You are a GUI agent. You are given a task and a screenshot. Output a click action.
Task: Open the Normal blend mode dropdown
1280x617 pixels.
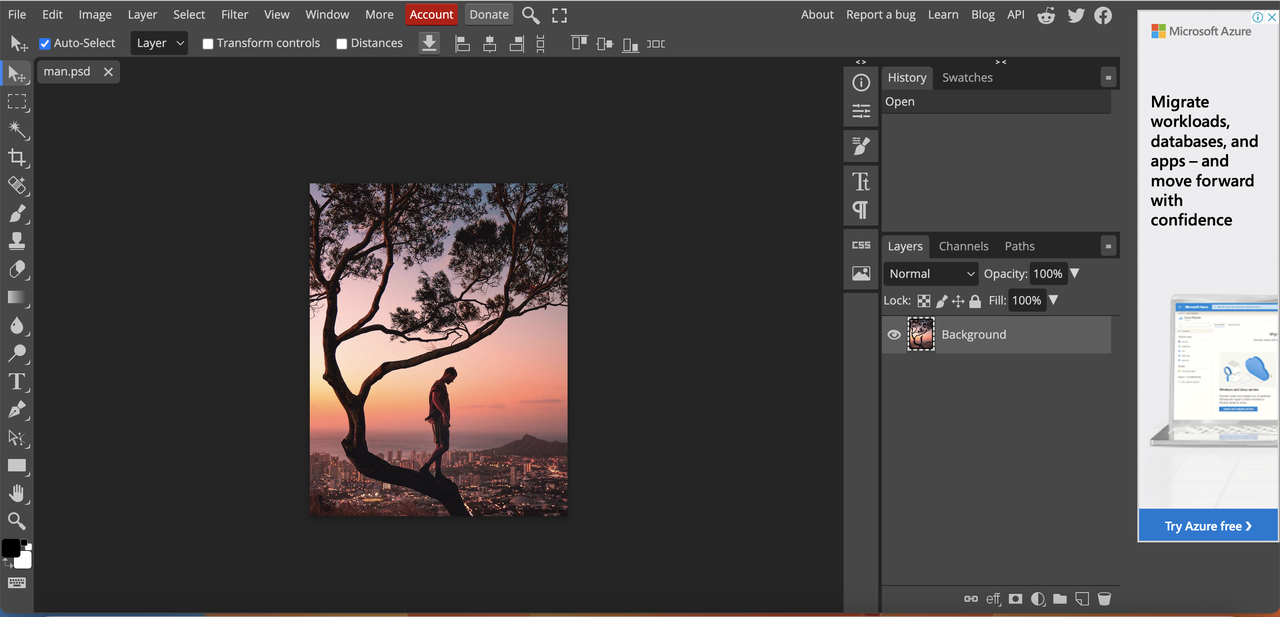[x=931, y=274]
